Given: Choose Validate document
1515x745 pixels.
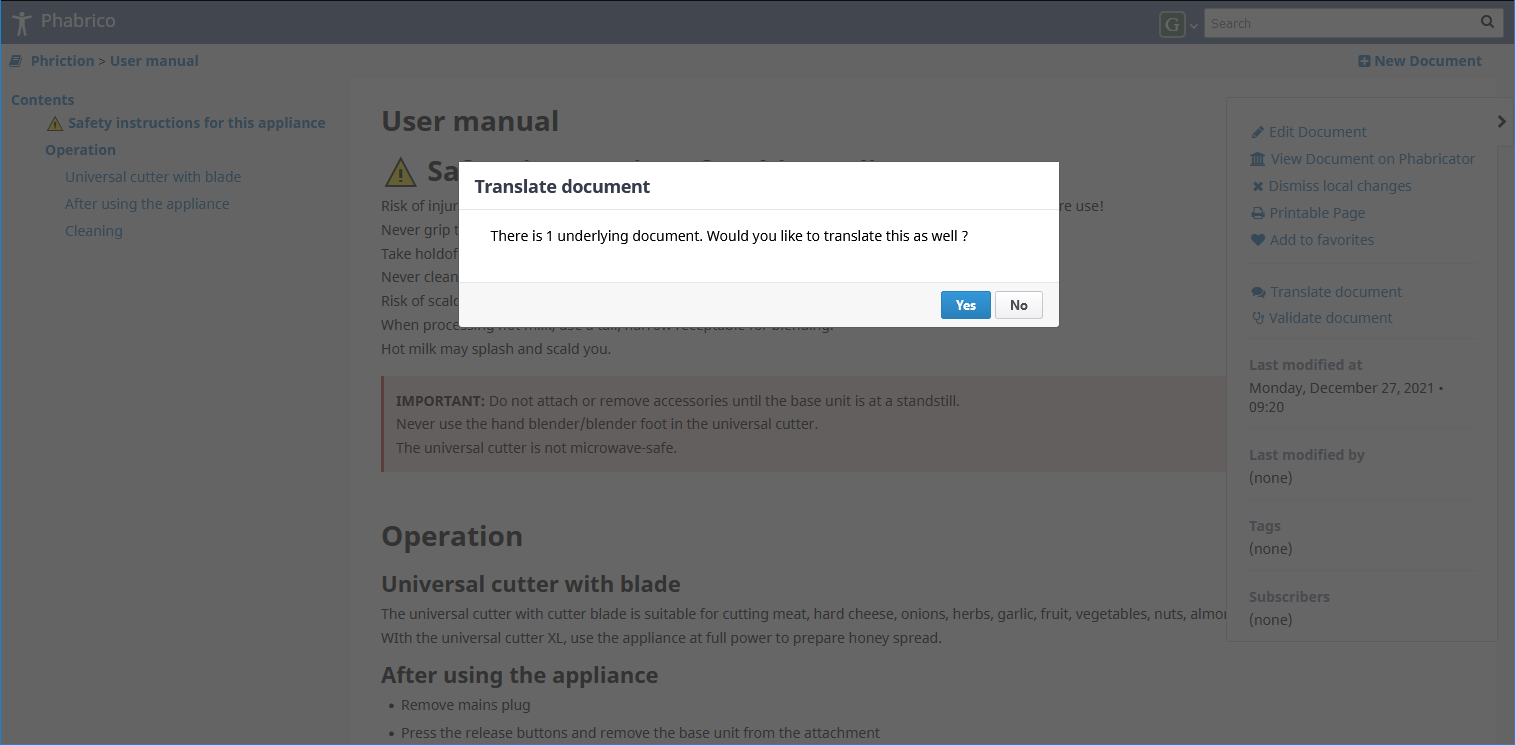Looking at the screenshot, I should [1331, 318].
